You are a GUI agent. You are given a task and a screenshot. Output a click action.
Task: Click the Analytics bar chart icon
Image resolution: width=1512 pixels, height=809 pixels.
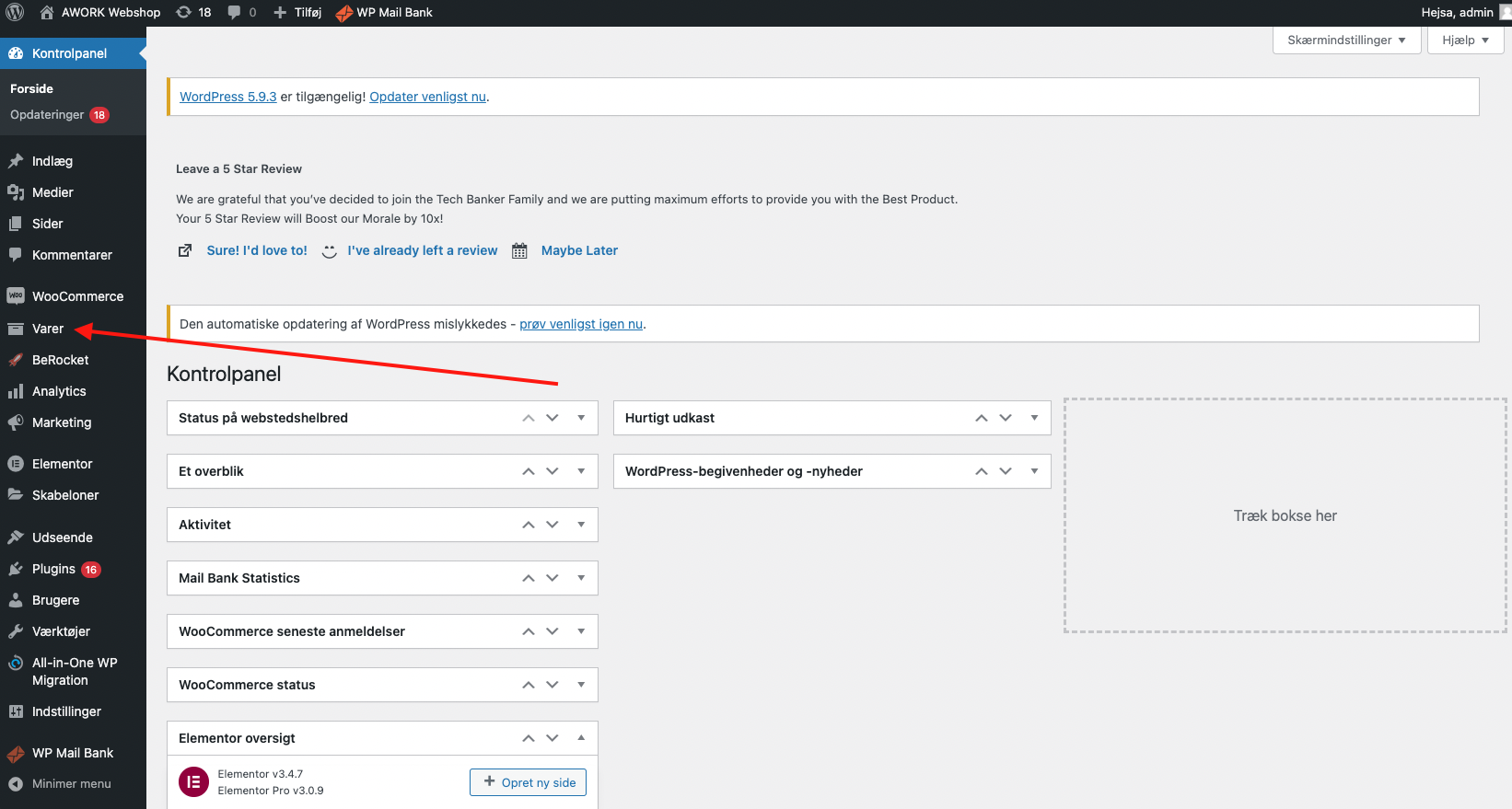coord(16,391)
